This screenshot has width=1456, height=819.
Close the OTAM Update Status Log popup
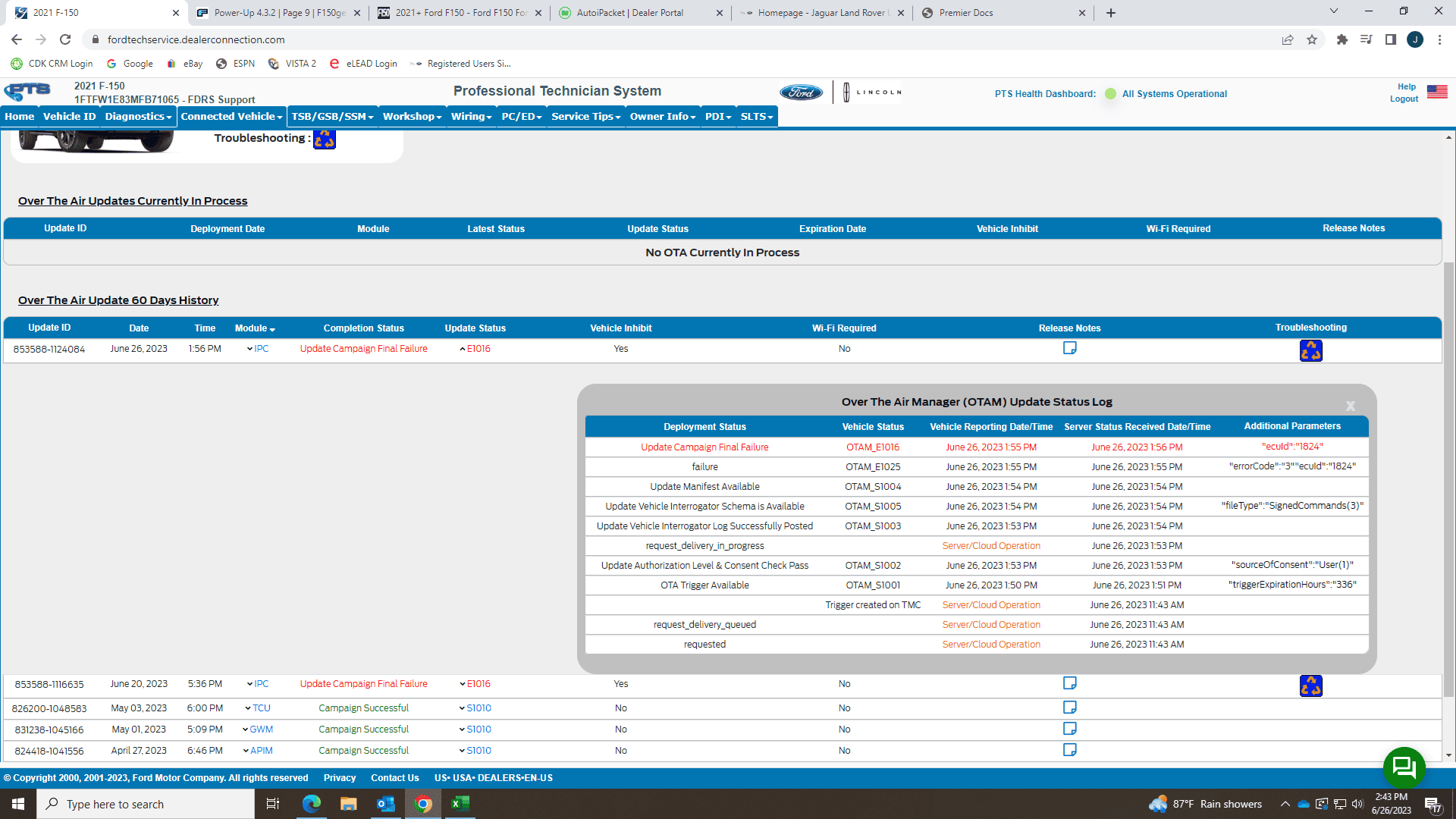(x=1350, y=406)
